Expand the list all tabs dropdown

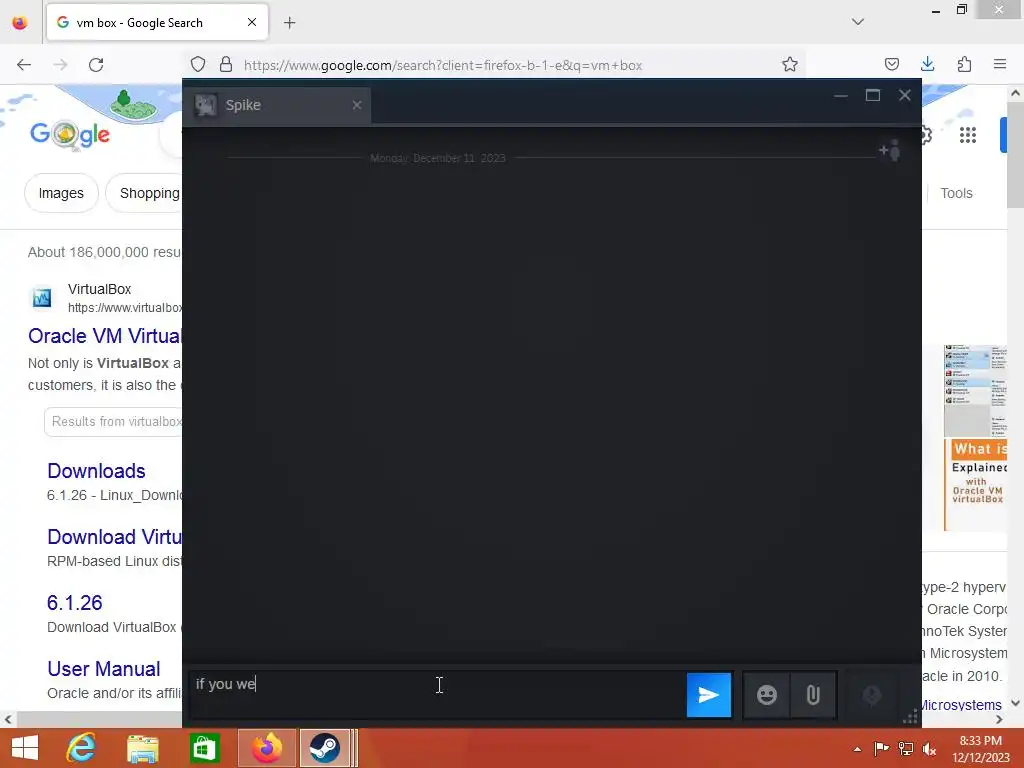coord(857,22)
